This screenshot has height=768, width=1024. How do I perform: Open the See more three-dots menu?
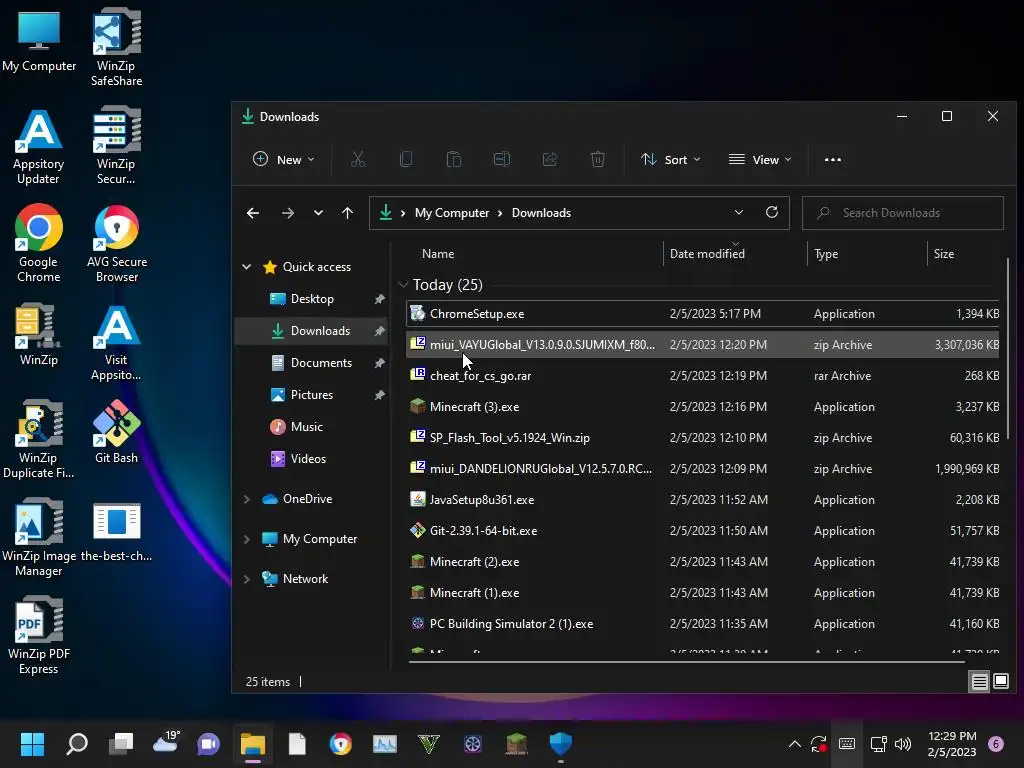click(x=833, y=159)
